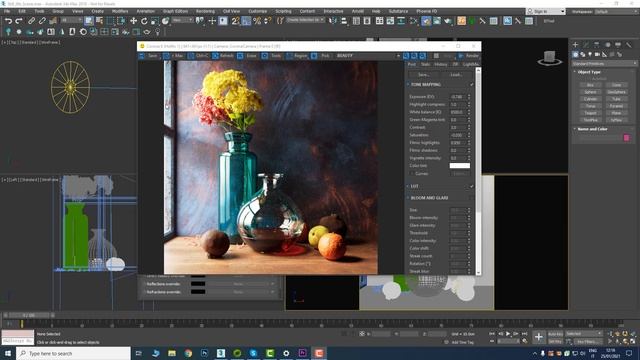
Task: Click the Render Production teapot icon
Action: click(x=448, y=21)
